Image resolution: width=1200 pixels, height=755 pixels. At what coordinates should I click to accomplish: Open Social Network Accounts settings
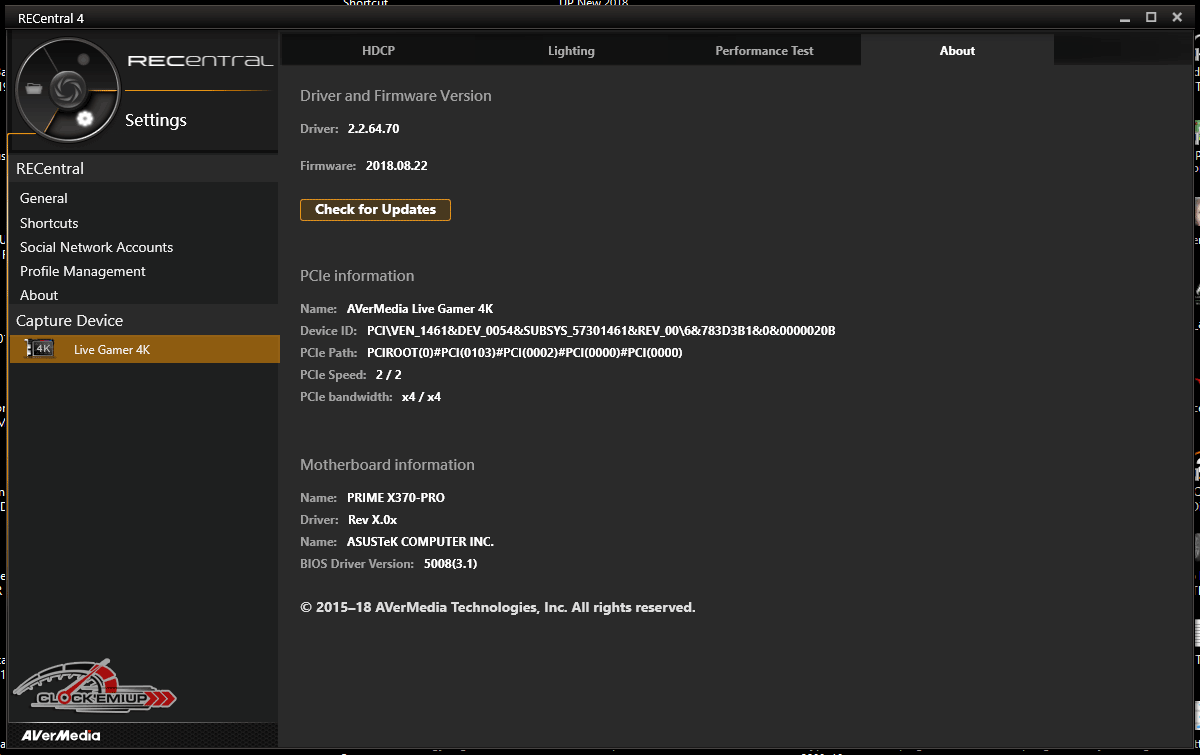(96, 247)
